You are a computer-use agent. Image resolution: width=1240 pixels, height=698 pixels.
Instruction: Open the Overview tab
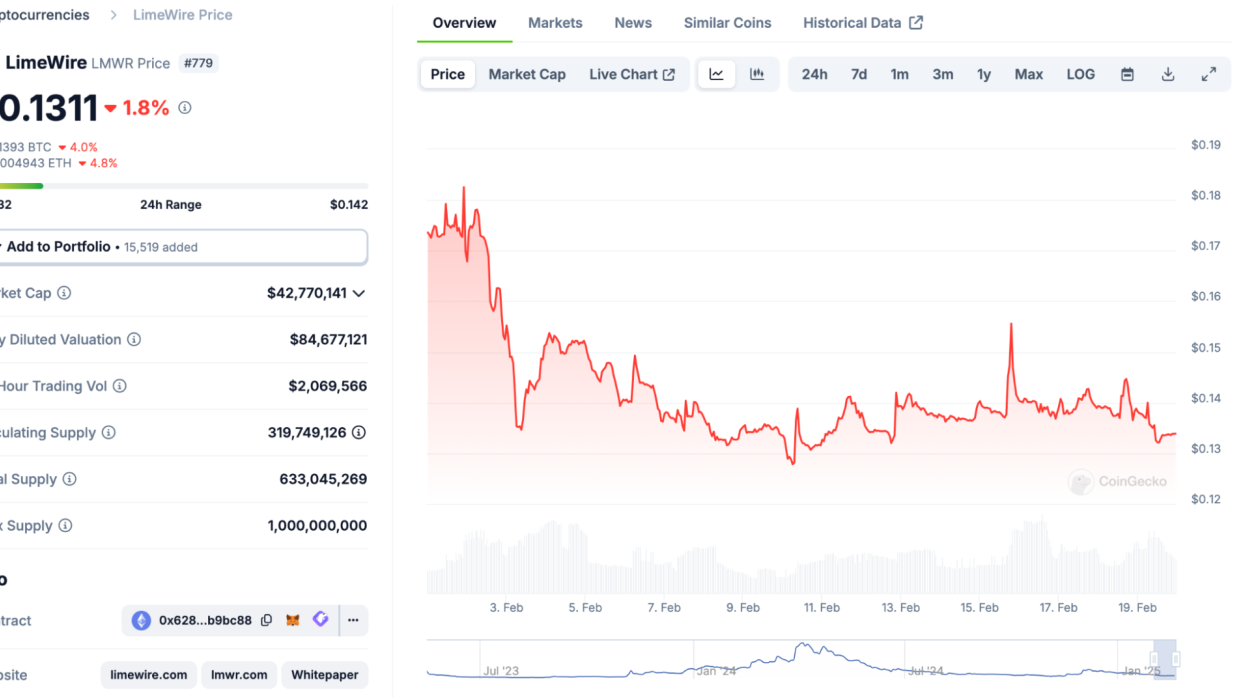(464, 22)
